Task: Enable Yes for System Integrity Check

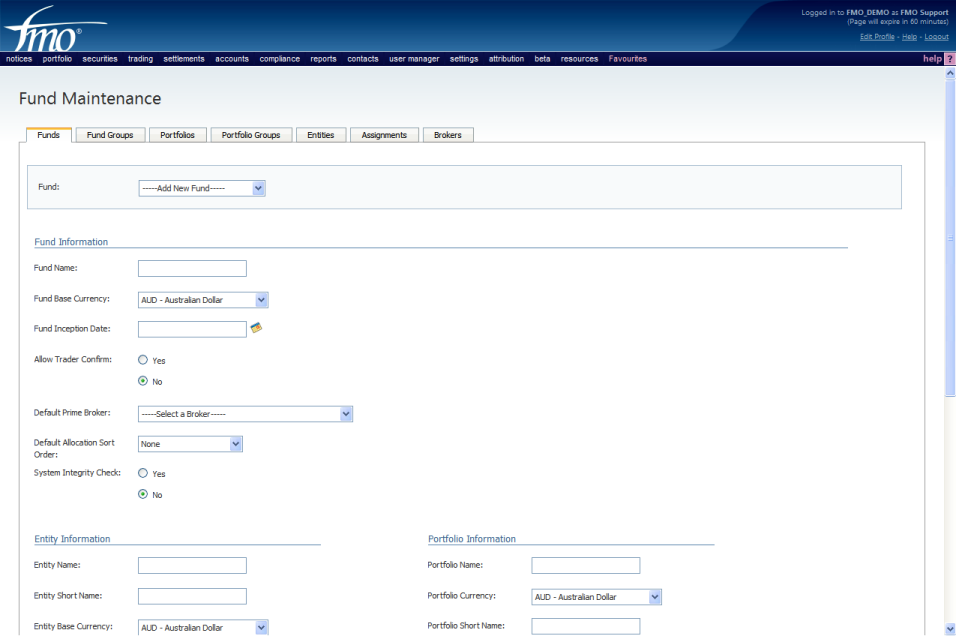Action: coord(143,473)
